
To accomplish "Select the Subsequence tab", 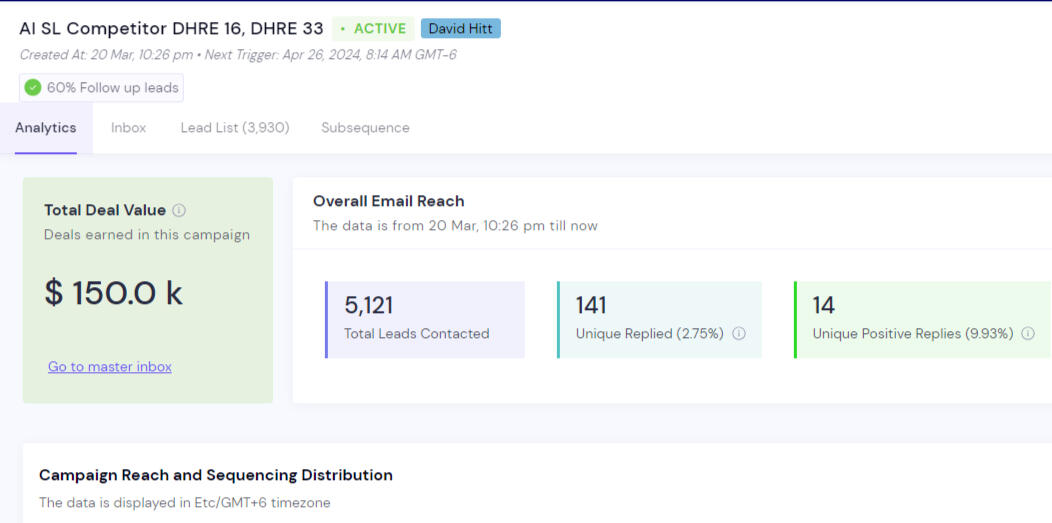I will pyautogui.click(x=365, y=128).
